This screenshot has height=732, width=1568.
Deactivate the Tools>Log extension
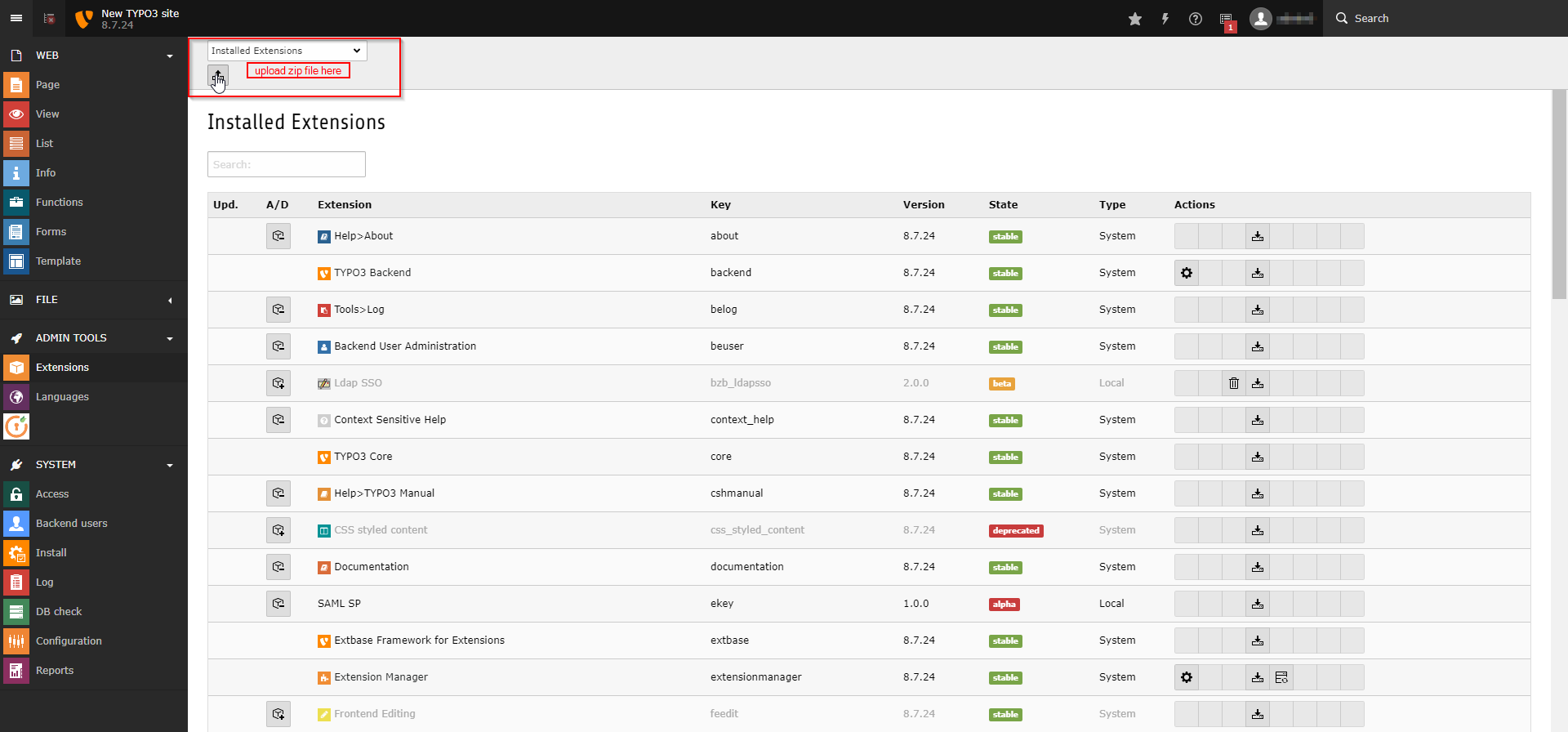278,310
